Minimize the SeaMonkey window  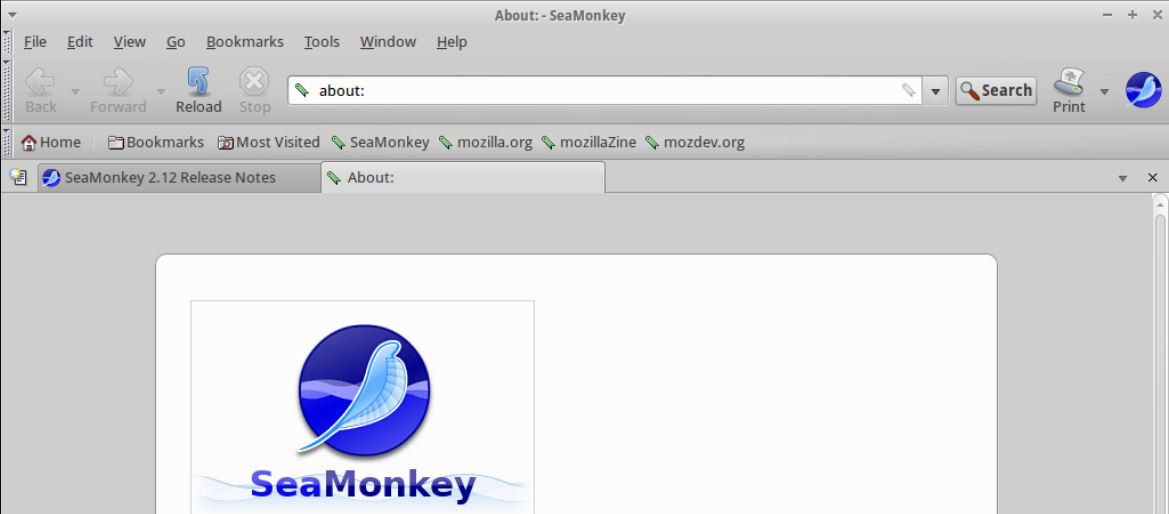tap(1108, 15)
